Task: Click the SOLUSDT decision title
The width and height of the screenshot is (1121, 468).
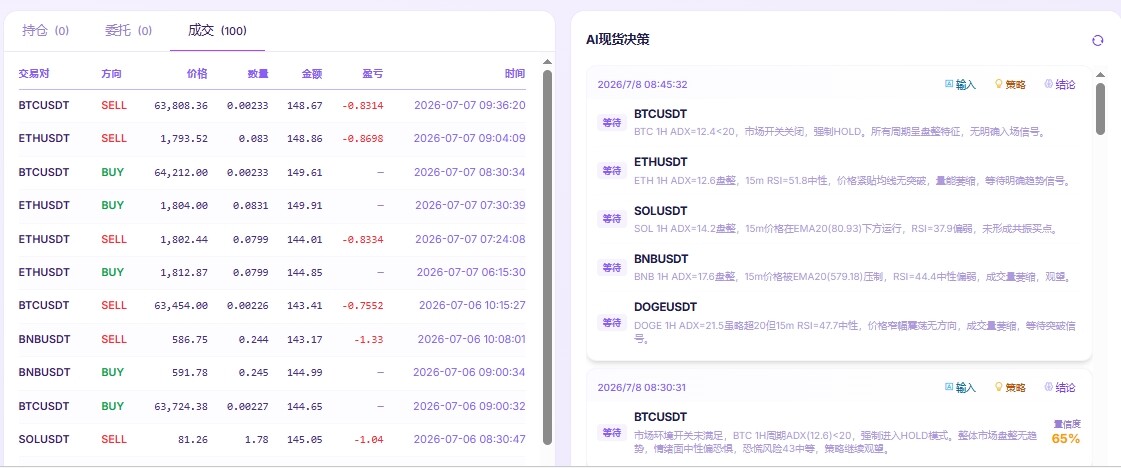Action: [x=661, y=211]
